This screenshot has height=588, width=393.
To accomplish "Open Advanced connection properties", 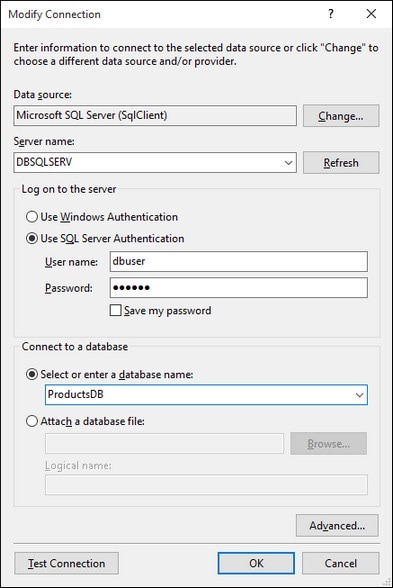I will pos(337,525).
